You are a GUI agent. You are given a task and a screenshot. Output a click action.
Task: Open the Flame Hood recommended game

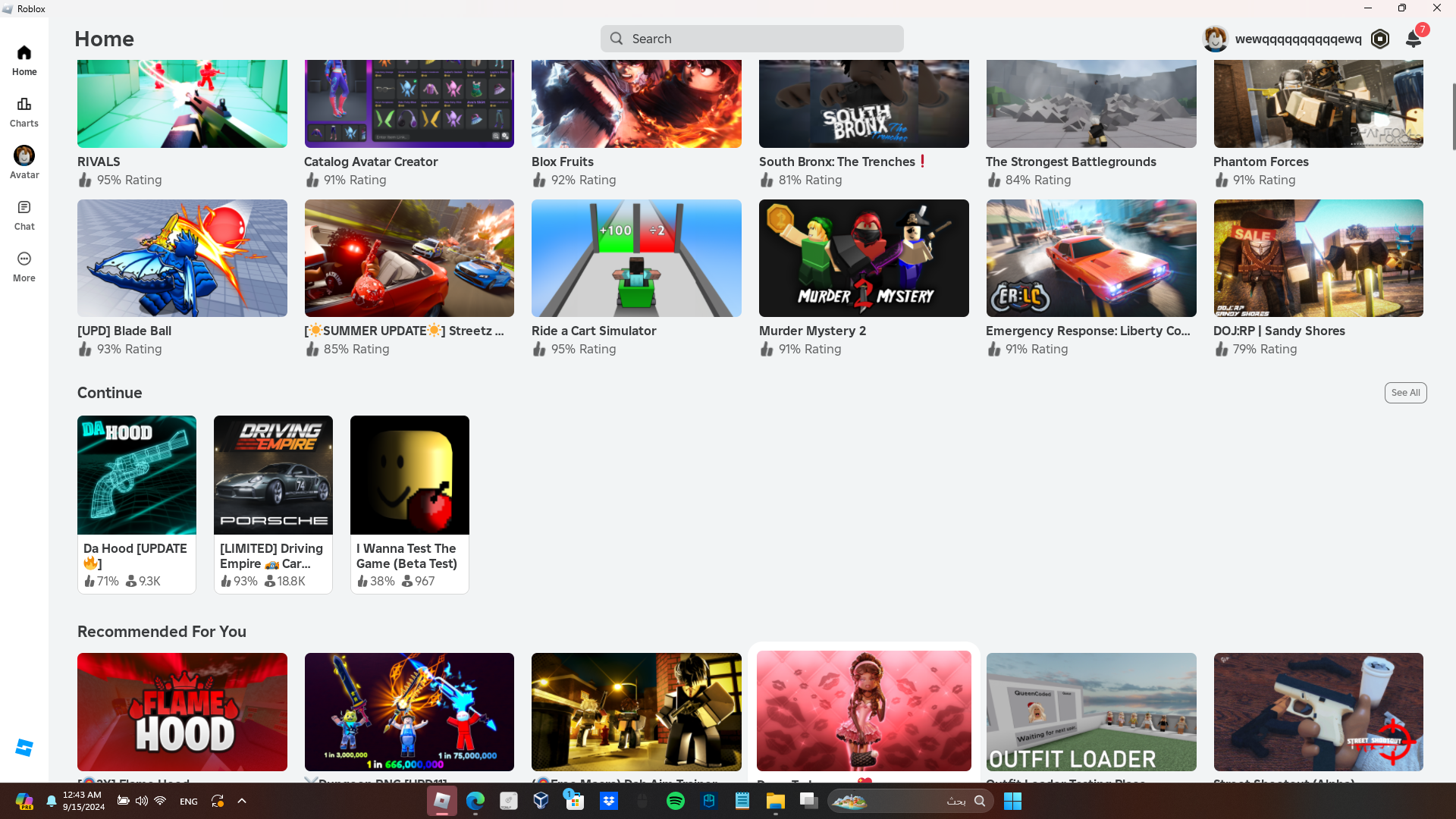coord(182,712)
